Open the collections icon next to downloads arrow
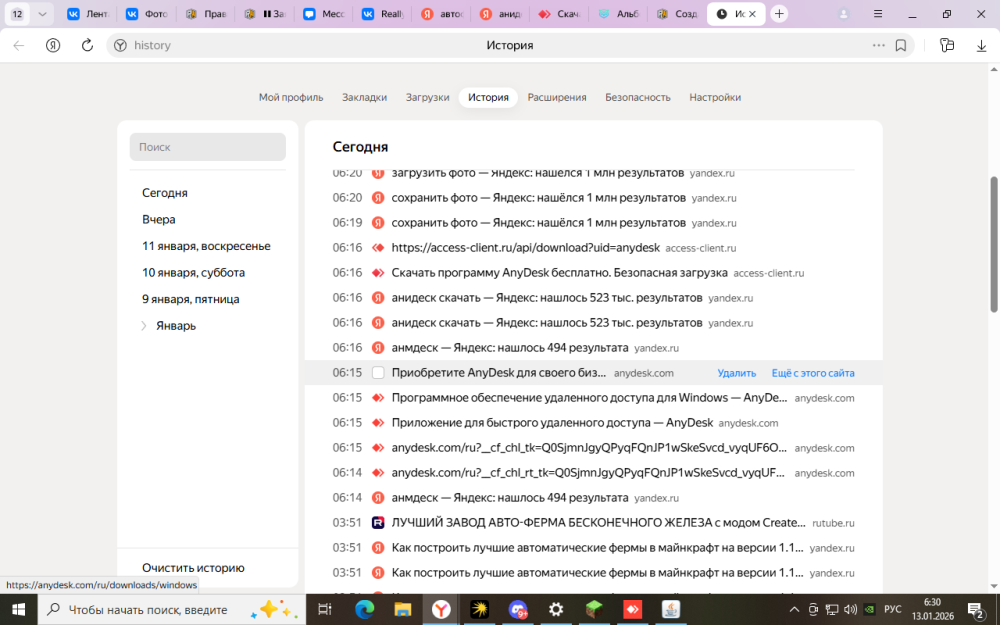 (947, 45)
